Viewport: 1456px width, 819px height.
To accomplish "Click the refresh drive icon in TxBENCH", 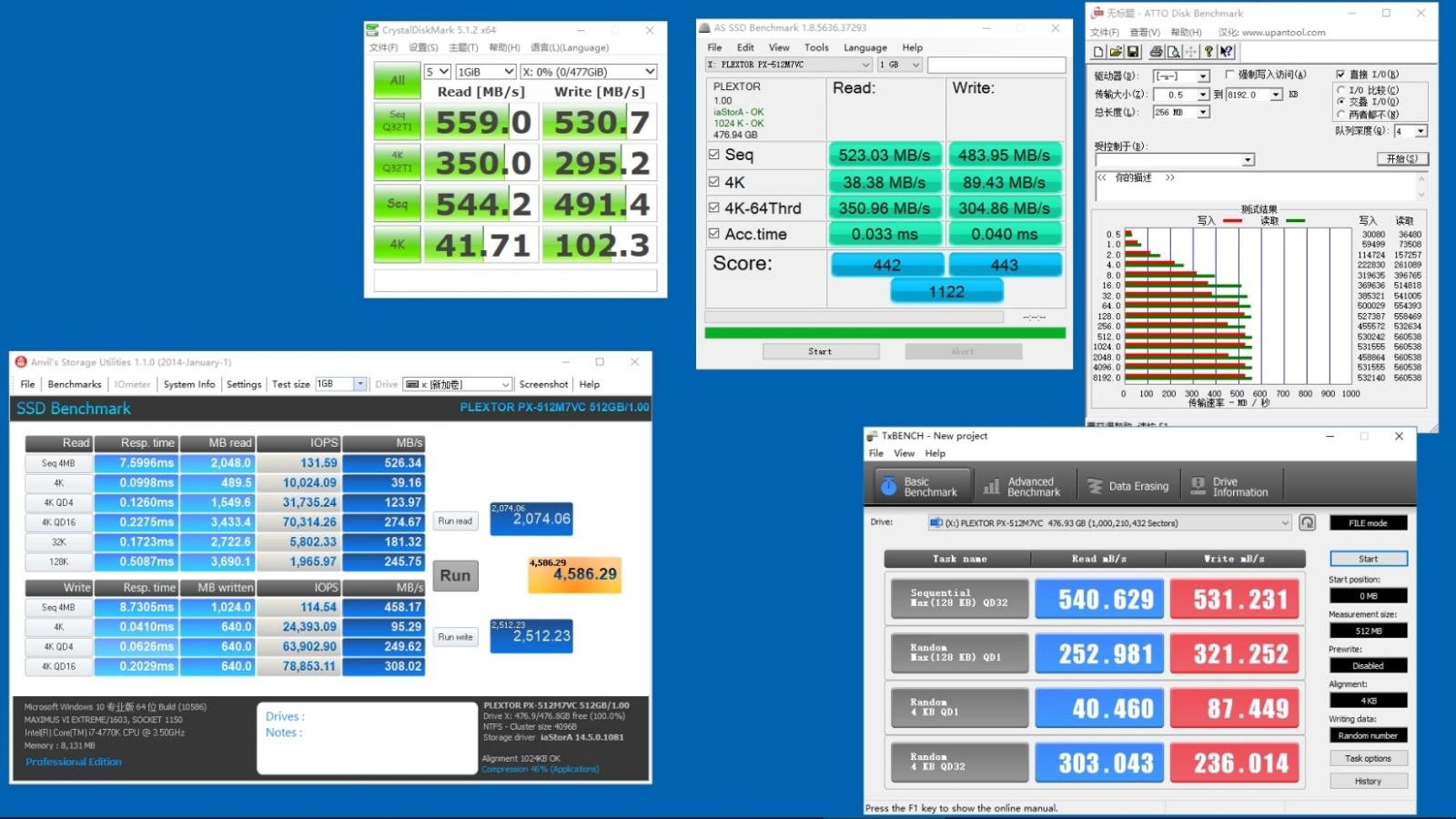I will coord(1308,522).
